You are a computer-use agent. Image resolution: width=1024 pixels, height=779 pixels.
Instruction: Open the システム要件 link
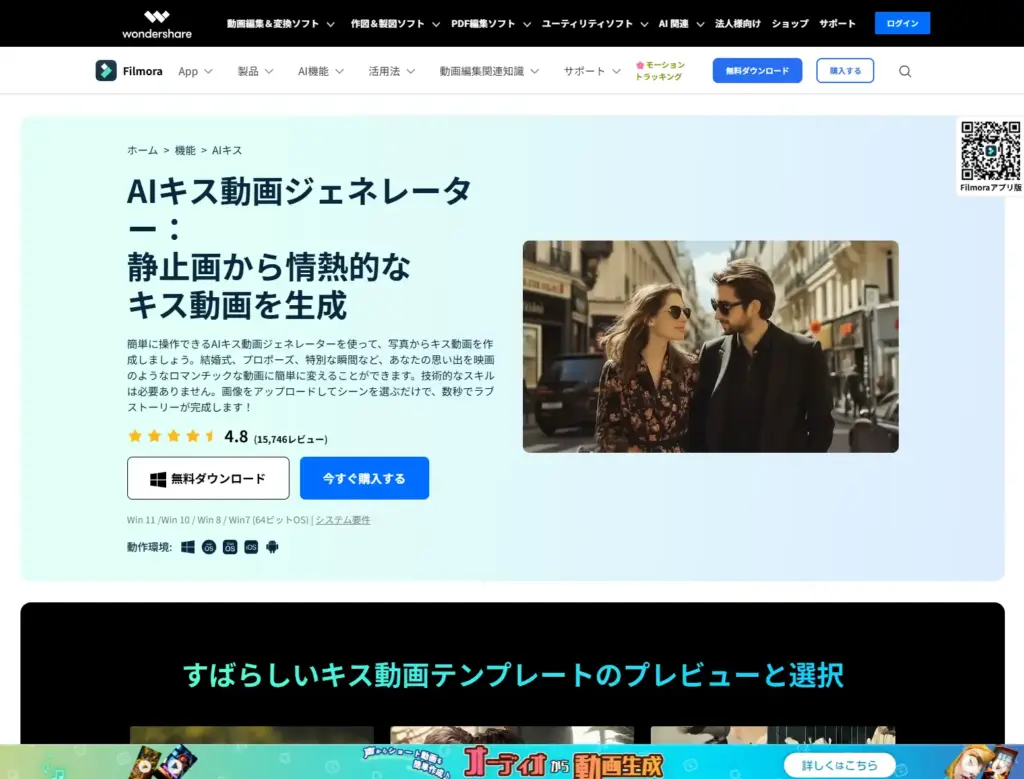coord(343,520)
